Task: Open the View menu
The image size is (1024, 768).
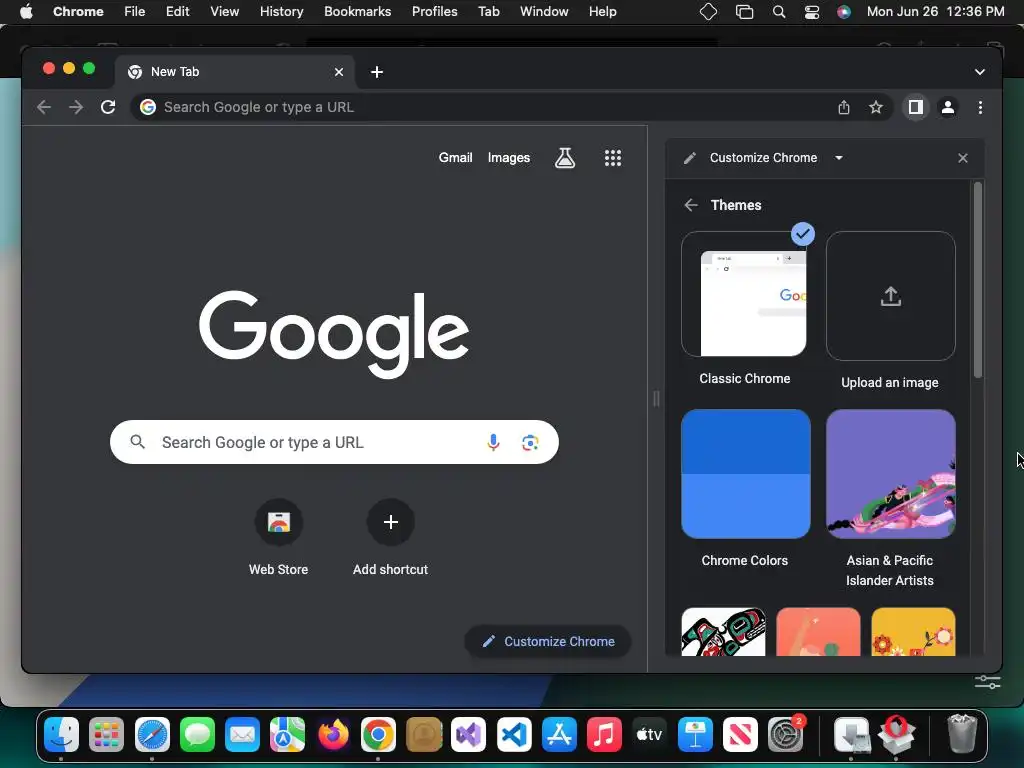Action: (x=224, y=12)
